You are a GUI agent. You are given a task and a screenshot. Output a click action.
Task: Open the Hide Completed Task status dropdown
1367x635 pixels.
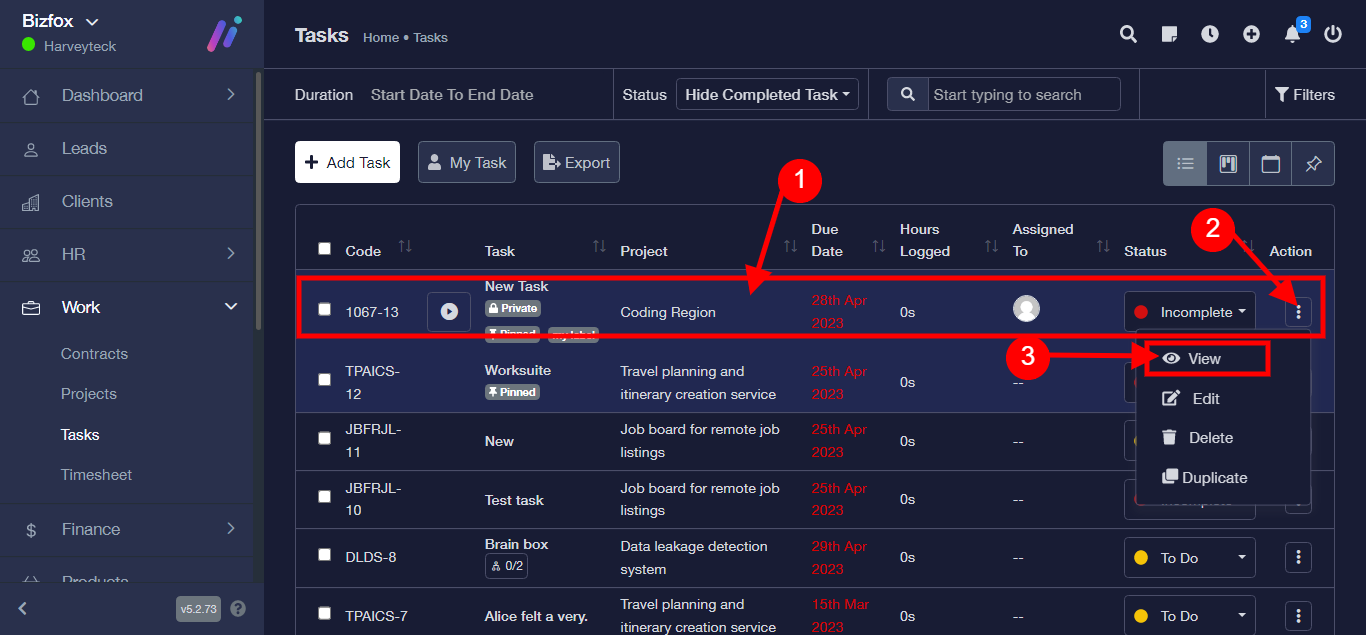tap(767, 95)
